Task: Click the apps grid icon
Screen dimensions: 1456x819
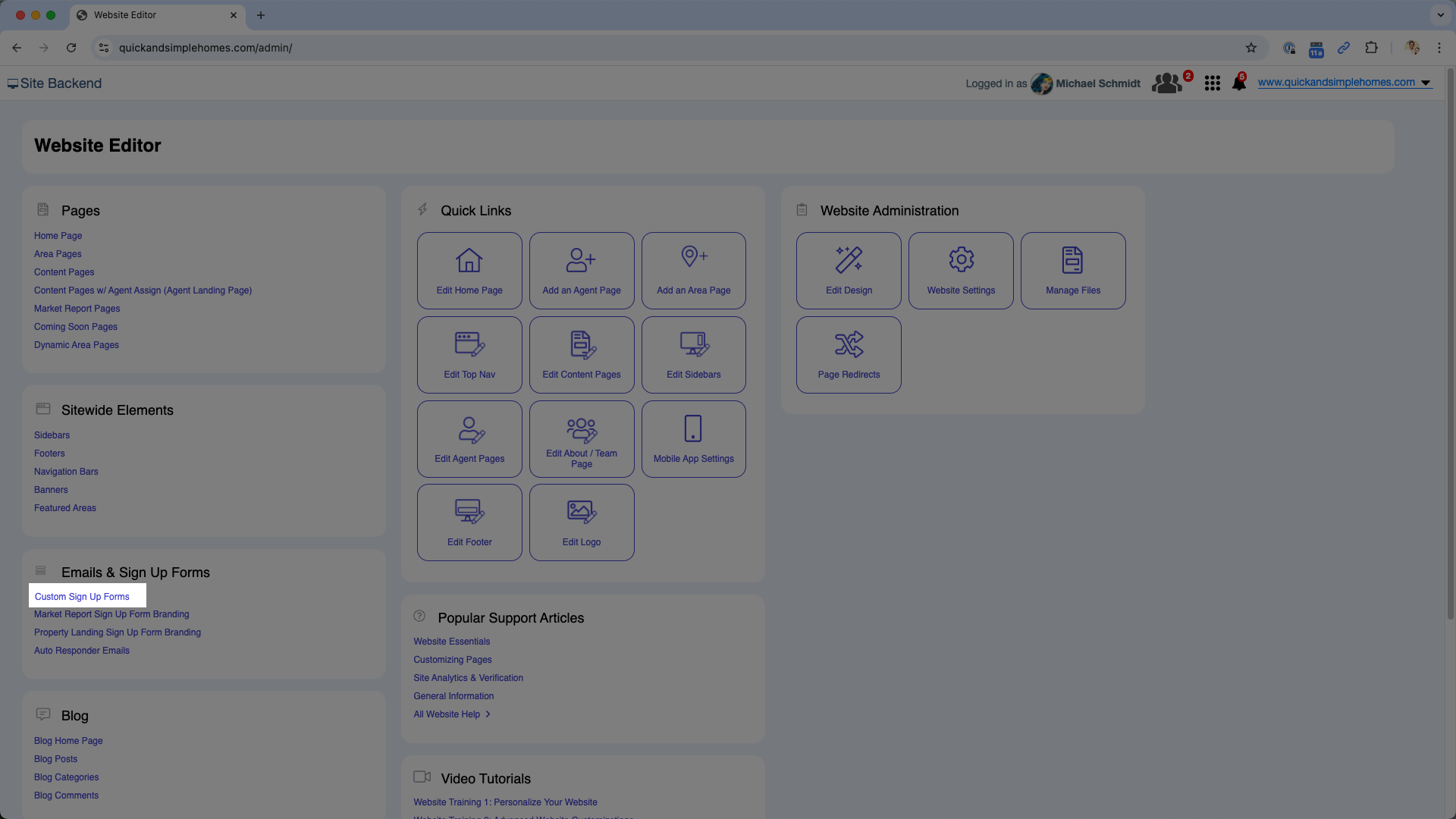Action: click(x=1212, y=83)
